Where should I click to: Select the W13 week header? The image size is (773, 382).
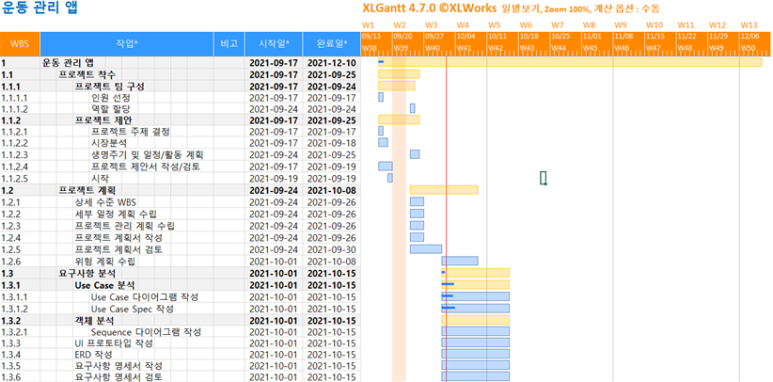(748, 25)
